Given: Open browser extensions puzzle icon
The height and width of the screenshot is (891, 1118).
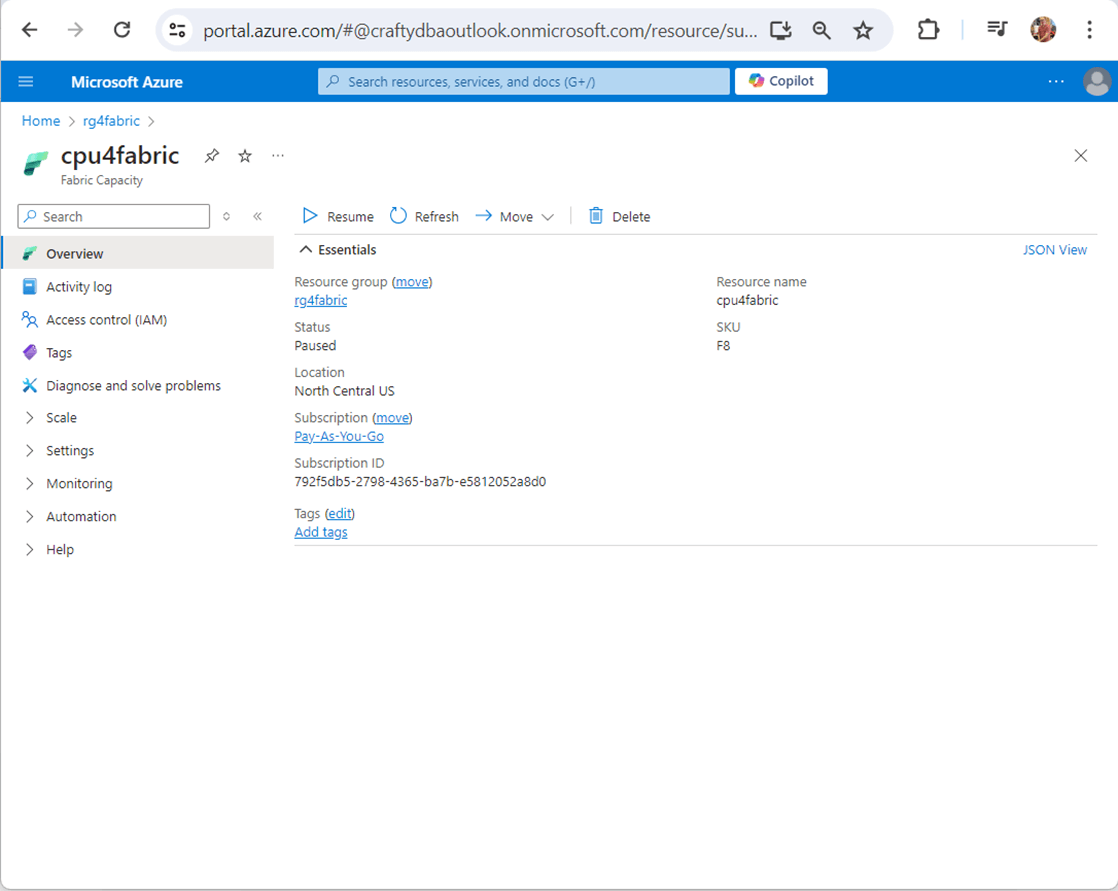Looking at the screenshot, I should pyautogui.click(x=928, y=30).
